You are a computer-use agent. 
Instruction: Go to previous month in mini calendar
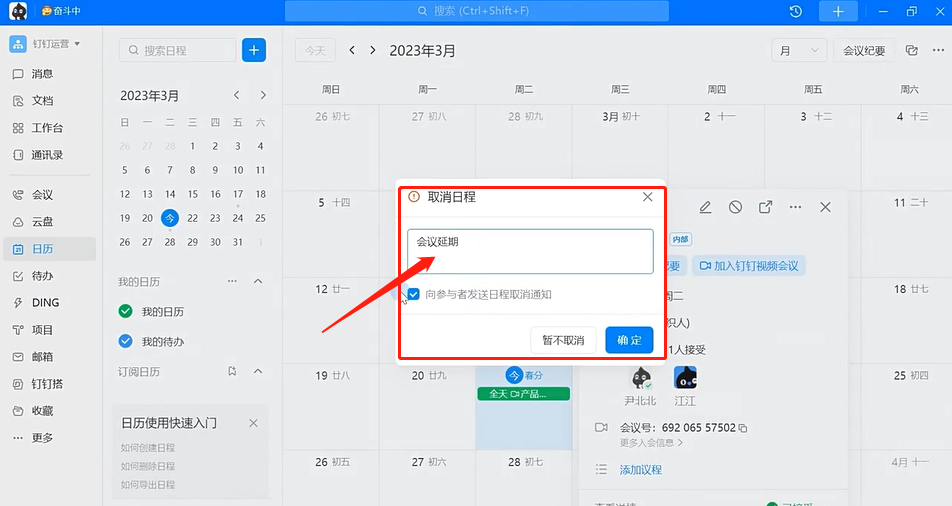coord(237,95)
